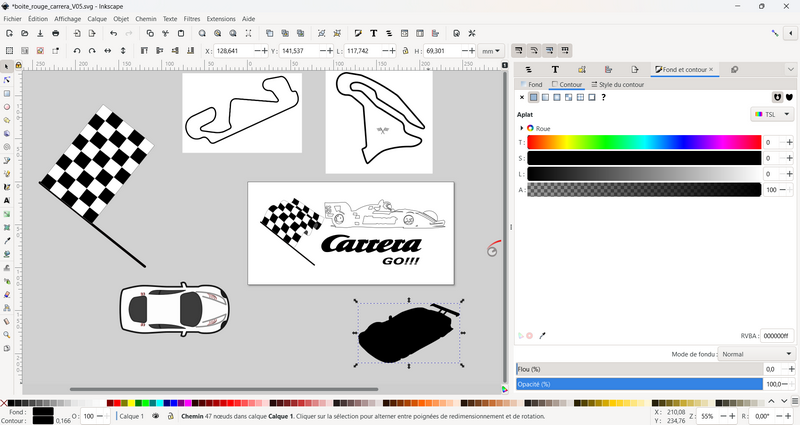The height and width of the screenshot is (425, 800).
Task: Open the Calque 1 layer selector
Action: pyautogui.click(x=132, y=416)
